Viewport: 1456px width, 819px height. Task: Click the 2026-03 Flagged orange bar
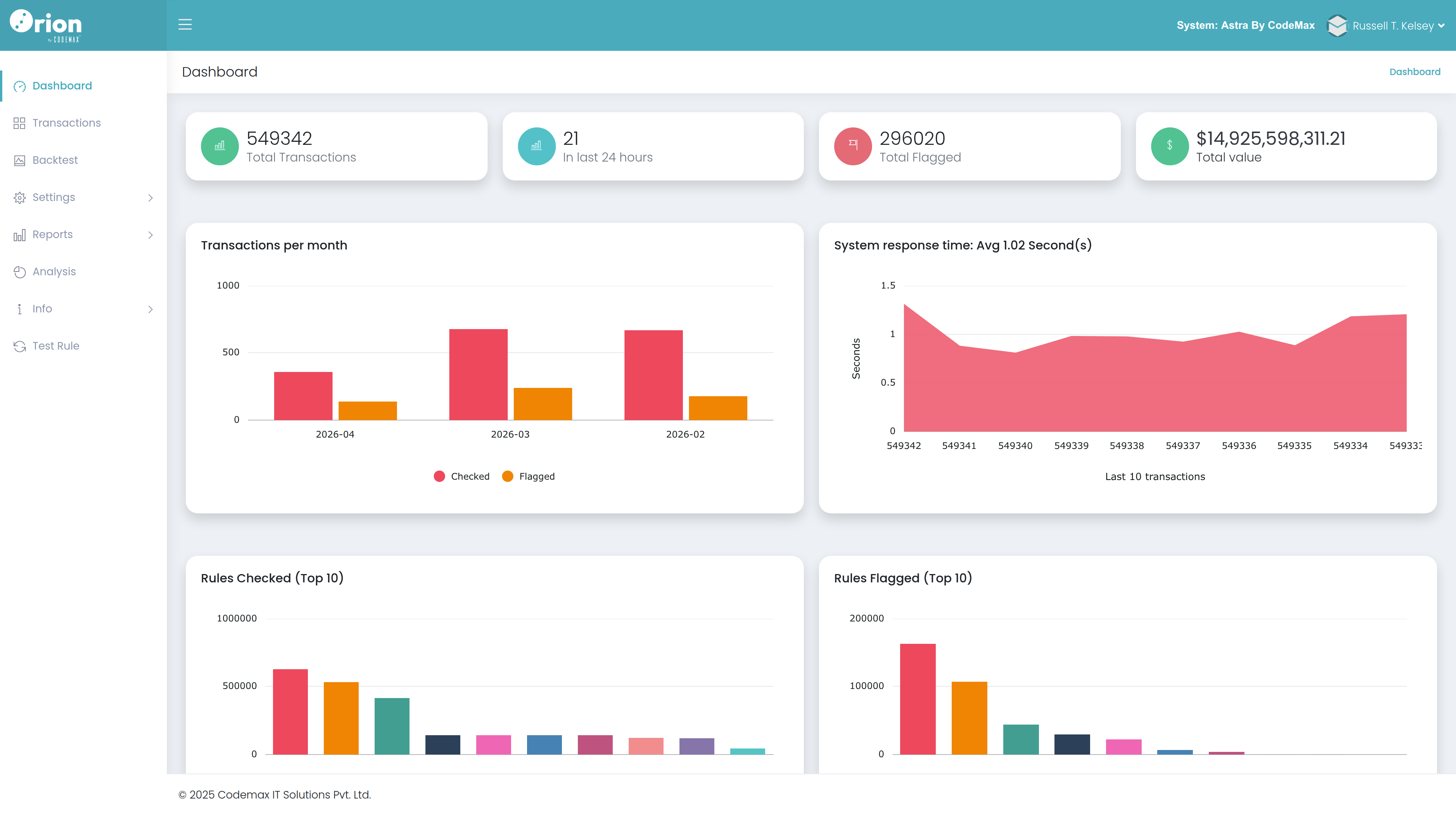[543, 404]
